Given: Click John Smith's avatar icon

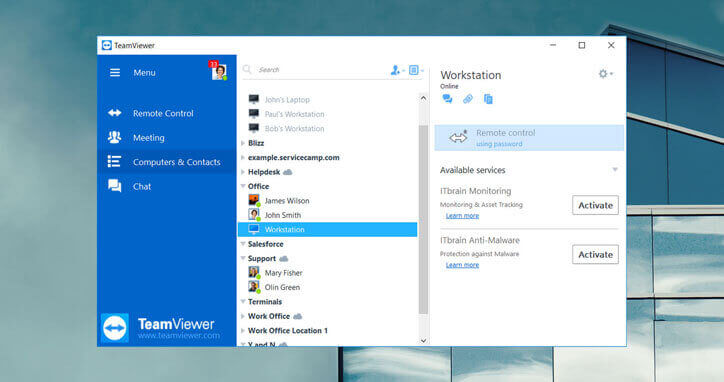Looking at the screenshot, I should tap(254, 214).
